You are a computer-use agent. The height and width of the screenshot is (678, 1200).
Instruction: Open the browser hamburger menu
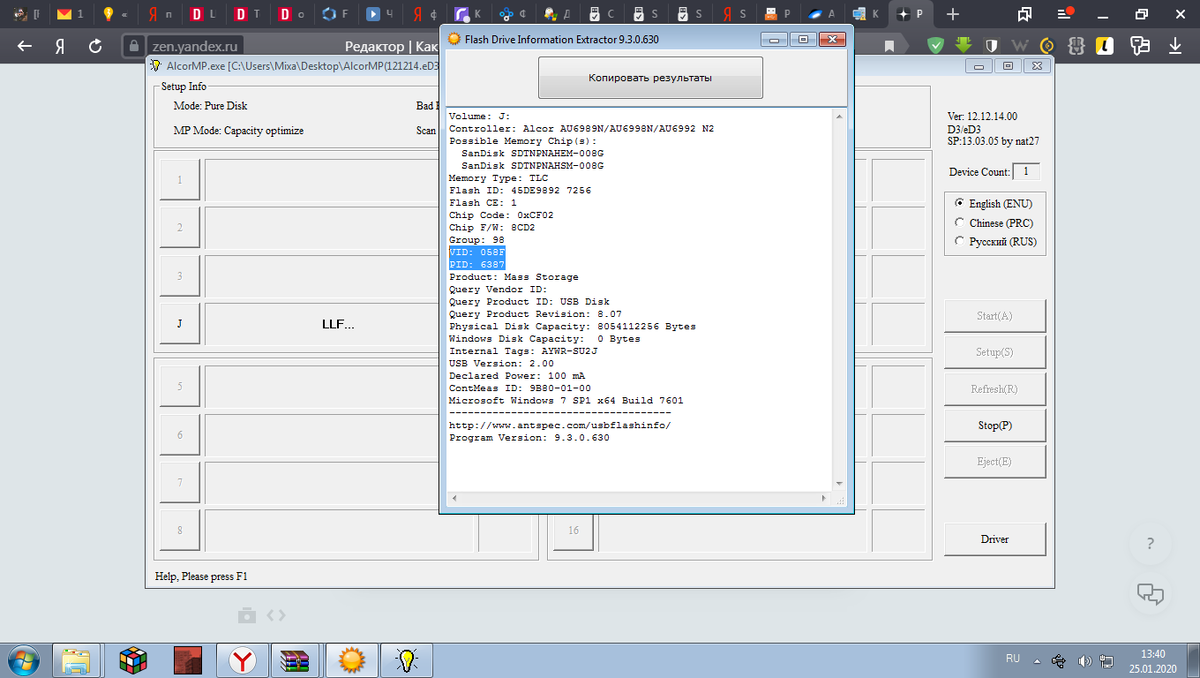[x=1064, y=15]
